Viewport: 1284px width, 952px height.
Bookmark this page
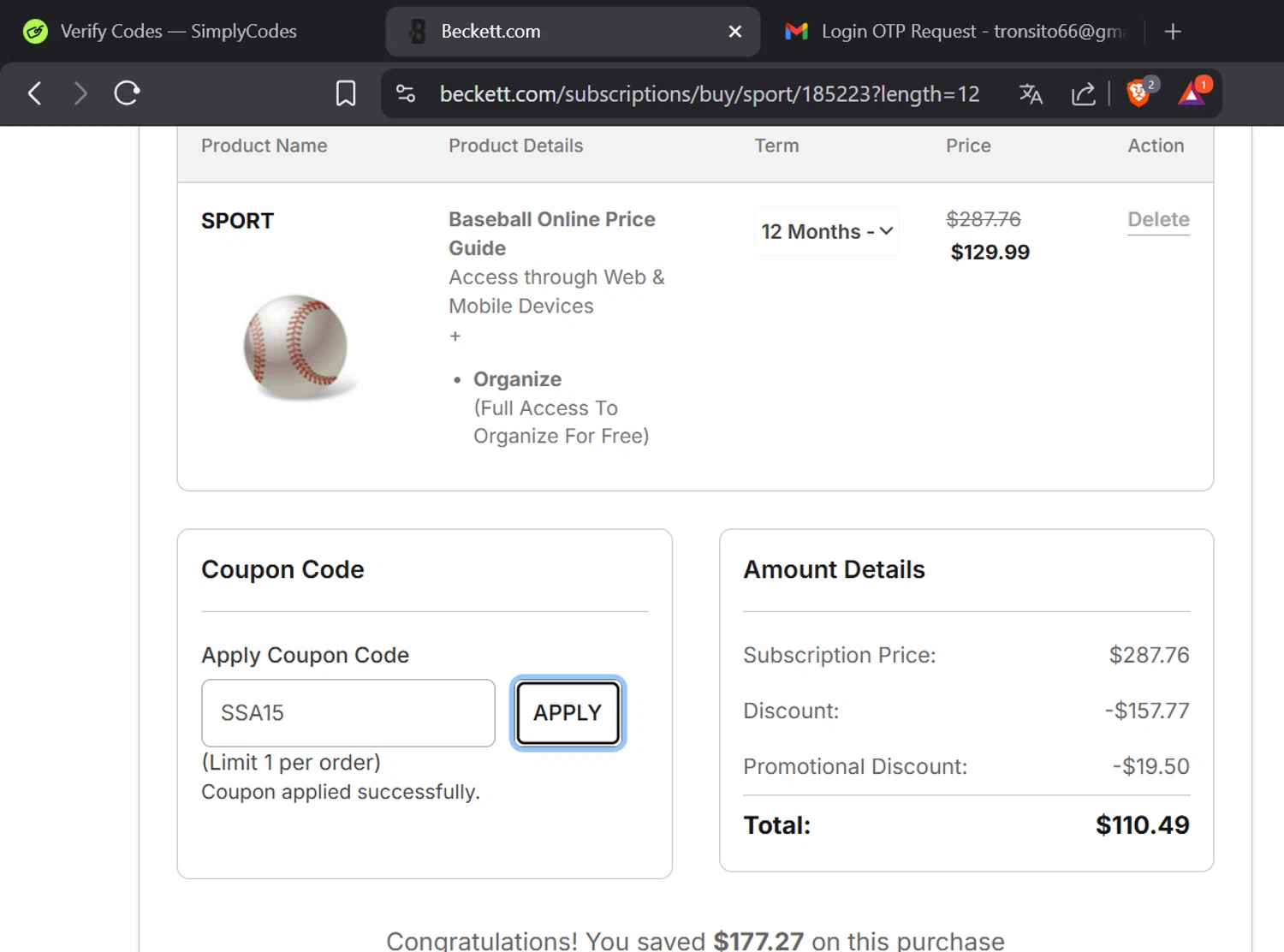346,93
